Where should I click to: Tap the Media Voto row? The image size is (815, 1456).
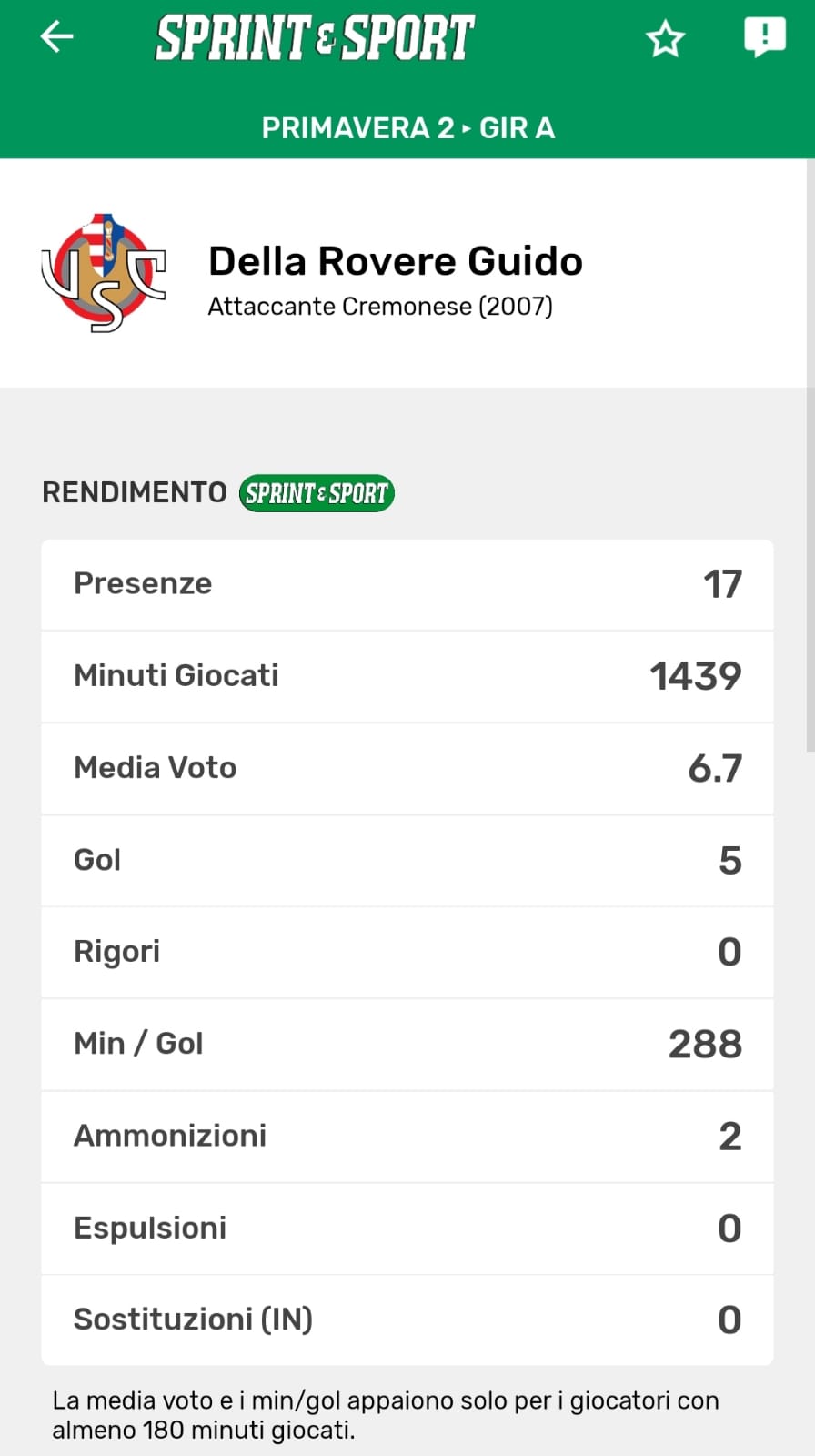(407, 768)
